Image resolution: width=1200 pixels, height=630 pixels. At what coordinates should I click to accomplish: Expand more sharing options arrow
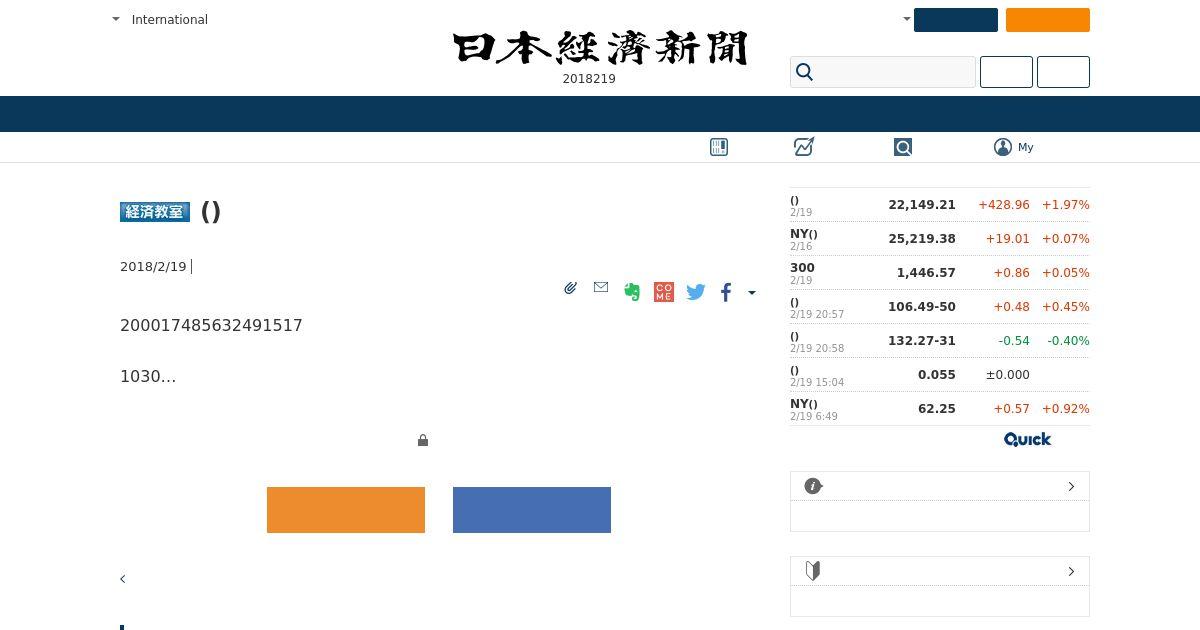click(x=752, y=293)
